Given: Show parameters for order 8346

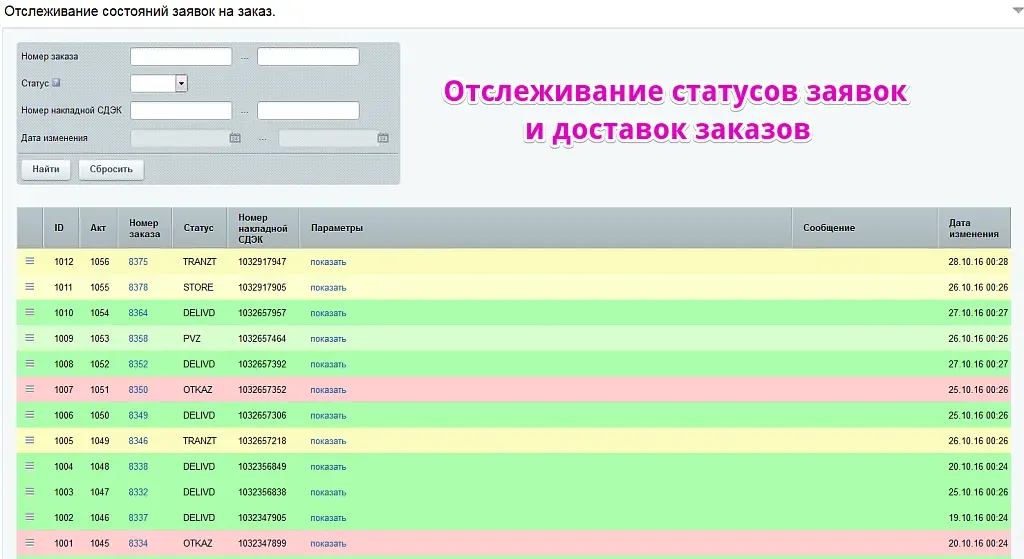Looking at the screenshot, I should [x=328, y=441].
